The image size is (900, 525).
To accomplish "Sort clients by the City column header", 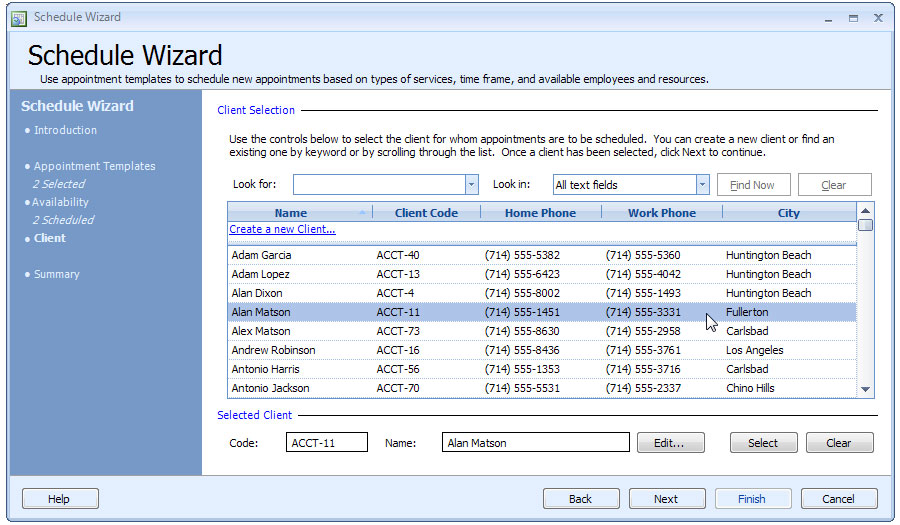I will click(789, 213).
